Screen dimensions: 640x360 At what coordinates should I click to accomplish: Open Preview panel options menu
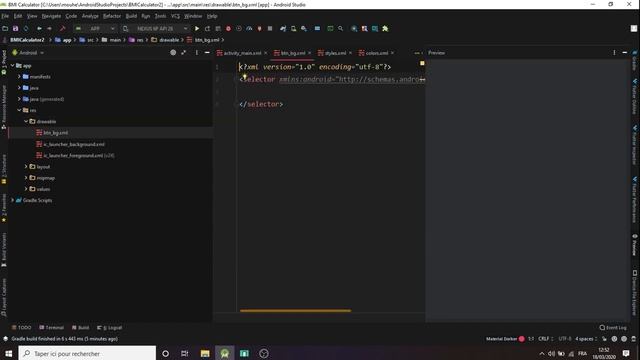614,53
